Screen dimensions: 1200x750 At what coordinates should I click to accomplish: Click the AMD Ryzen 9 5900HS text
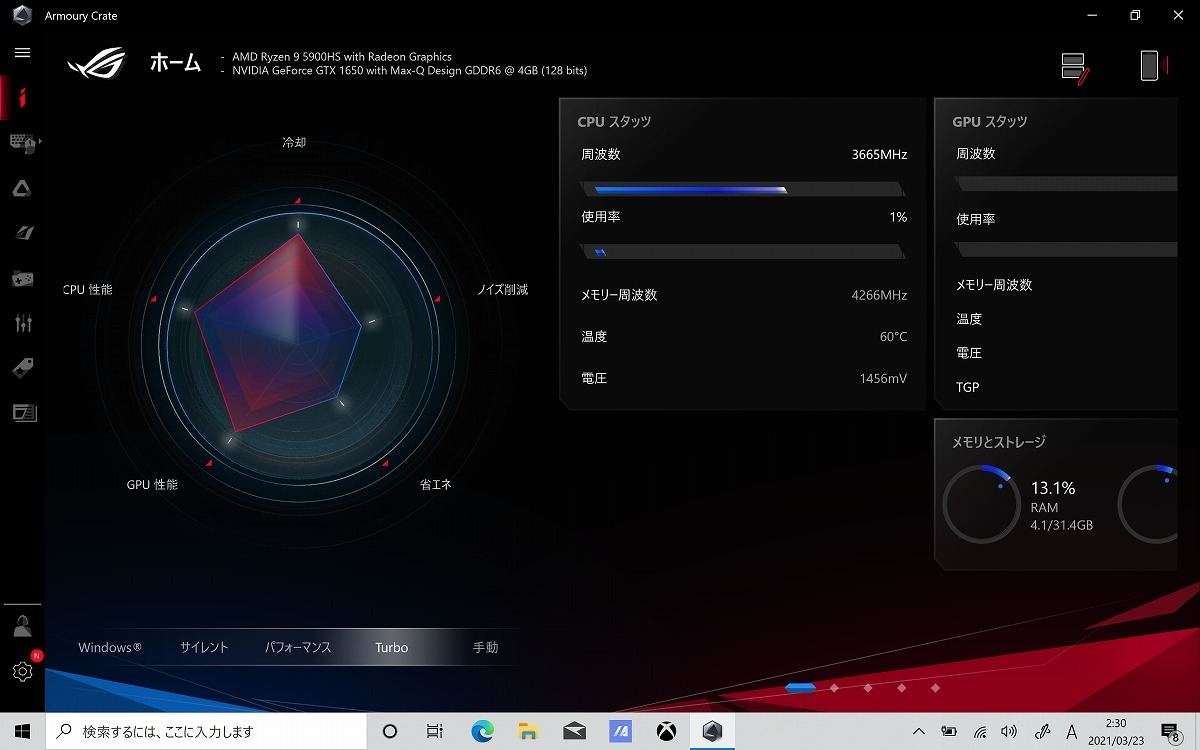tap(342, 57)
